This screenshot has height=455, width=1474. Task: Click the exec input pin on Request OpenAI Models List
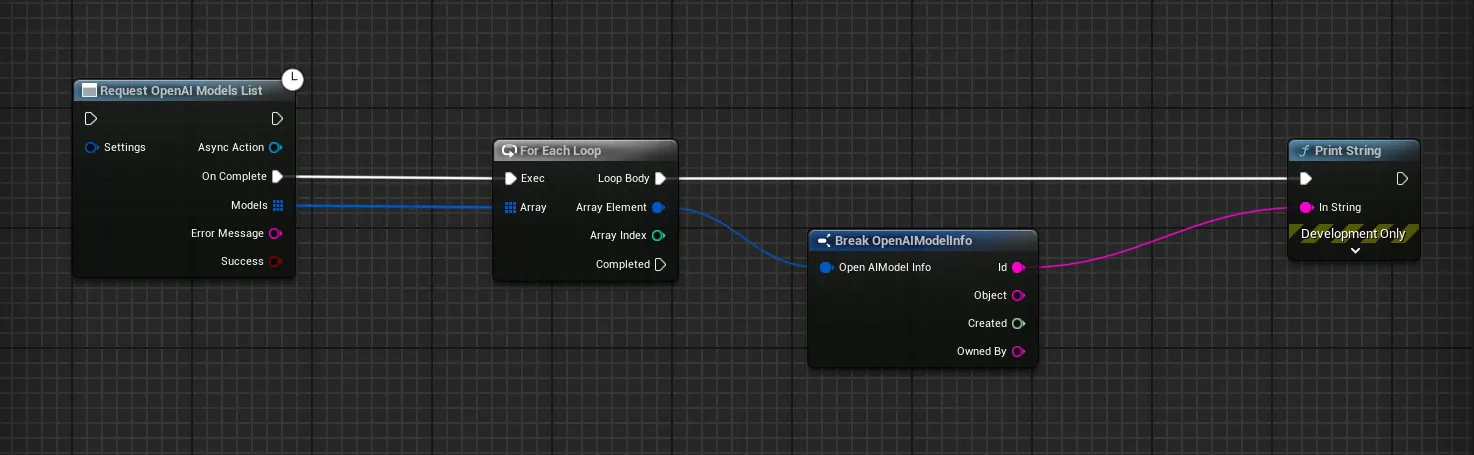coord(91,119)
